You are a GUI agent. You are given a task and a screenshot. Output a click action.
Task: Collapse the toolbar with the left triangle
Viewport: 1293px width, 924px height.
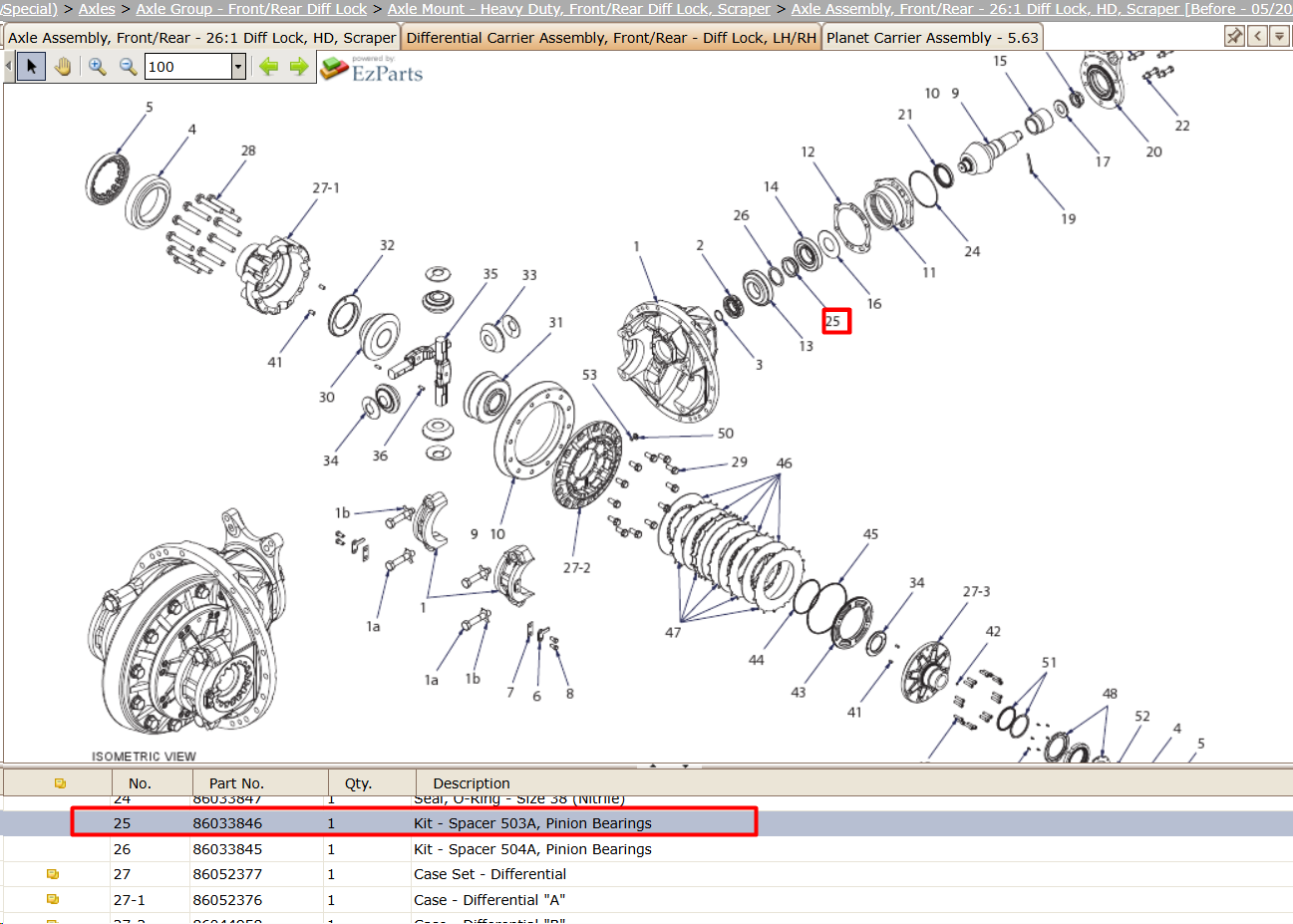9,67
